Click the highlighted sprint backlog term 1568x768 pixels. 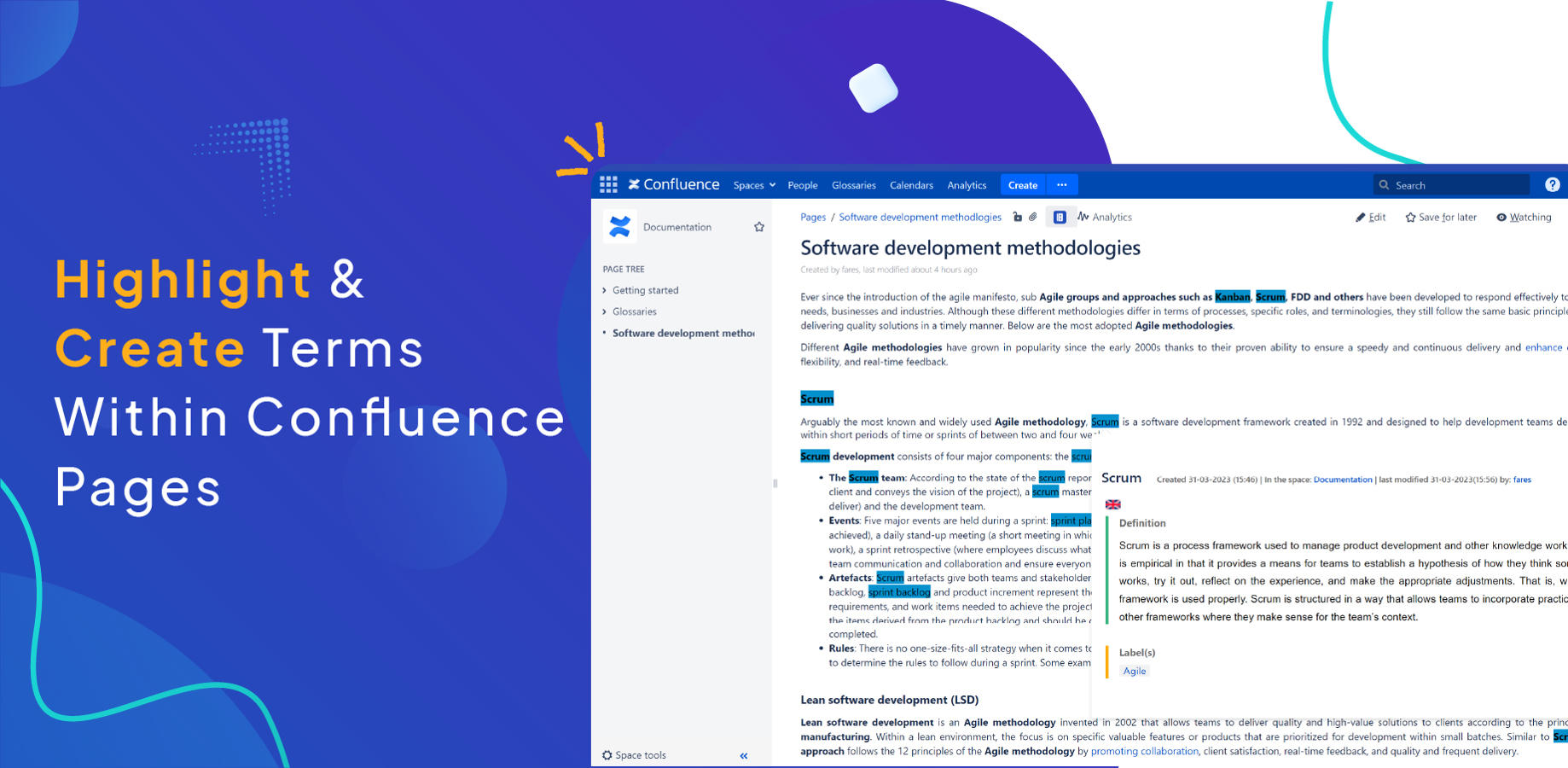point(899,592)
